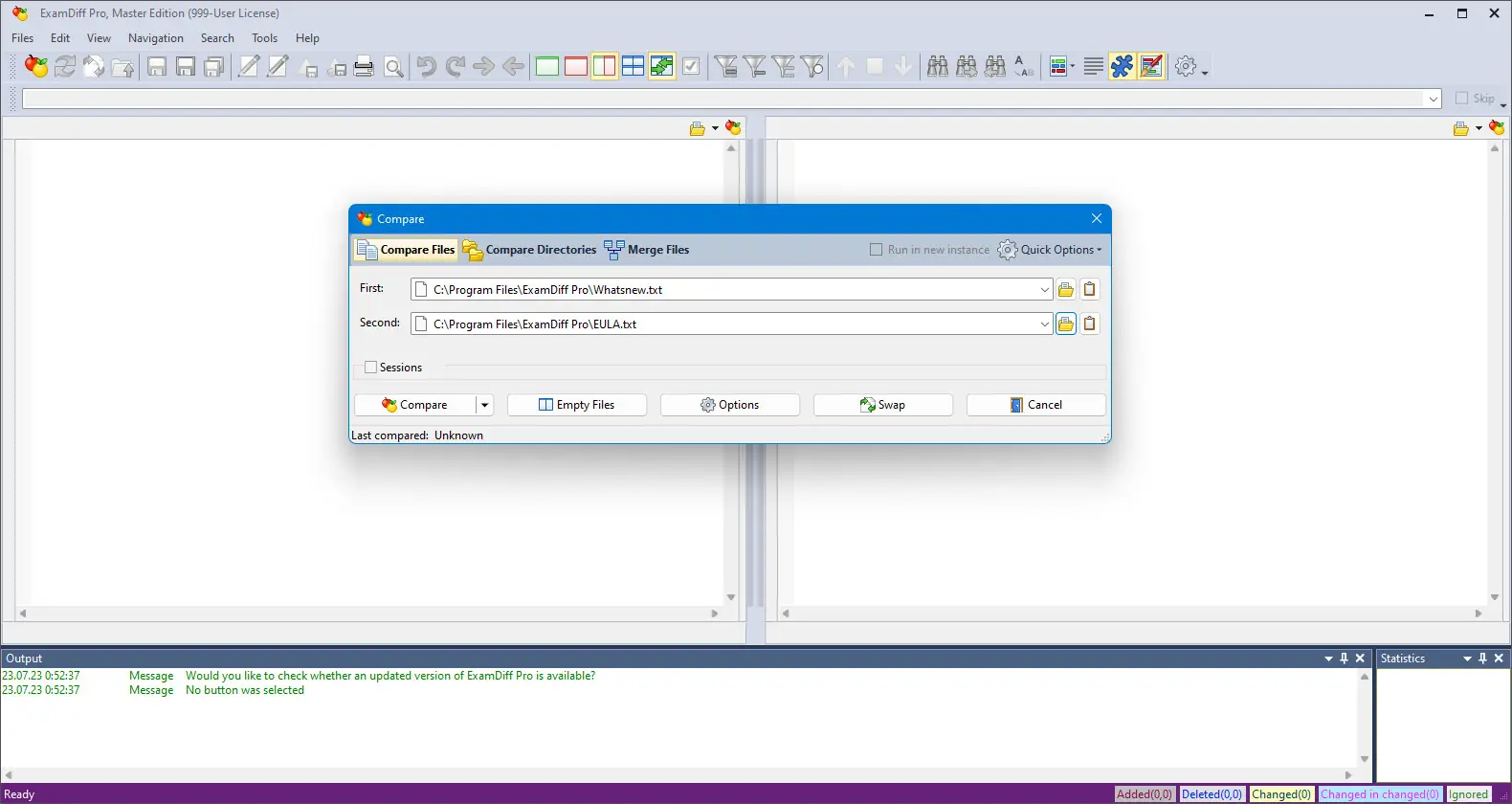Image resolution: width=1512 pixels, height=804 pixels.
Task: Tick the Skip checkbox
Action: point(1461,98)
